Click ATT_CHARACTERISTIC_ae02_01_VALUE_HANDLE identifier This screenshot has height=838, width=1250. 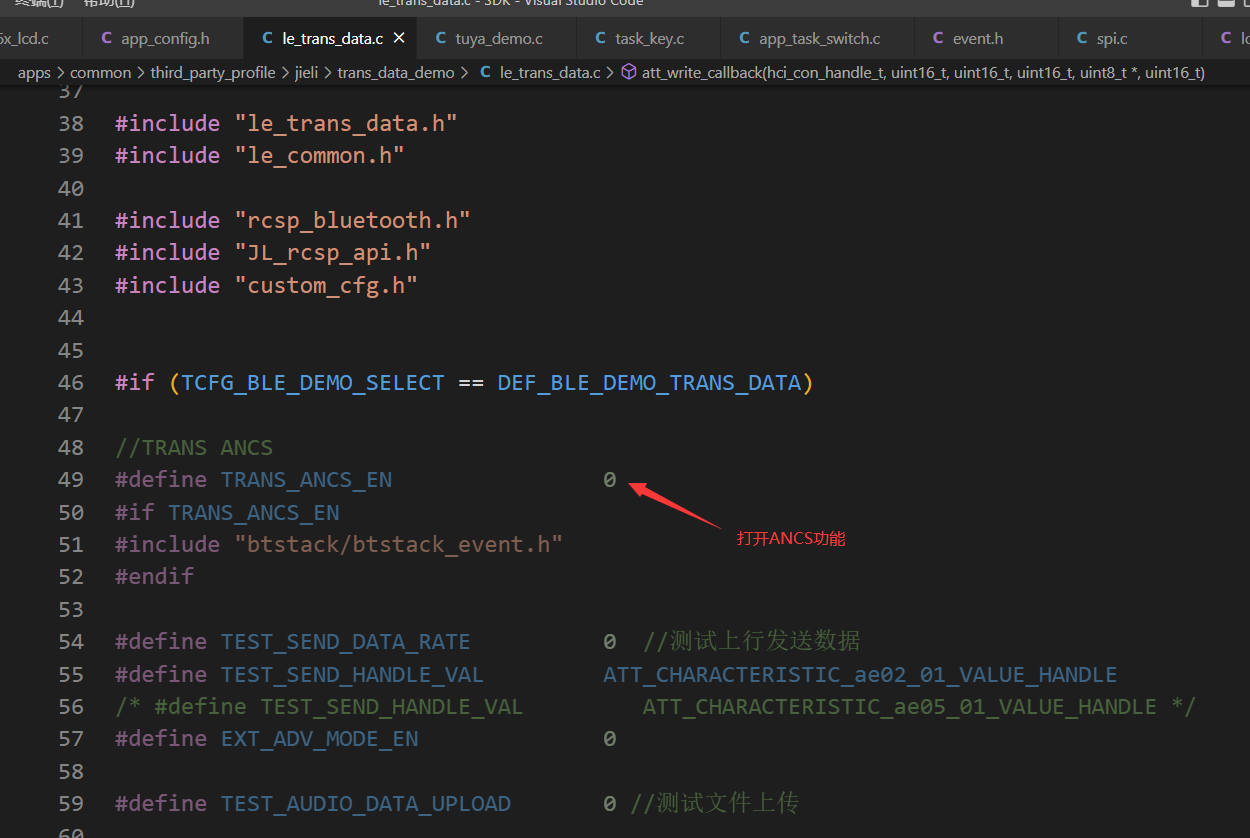click(x=860, y=674)
